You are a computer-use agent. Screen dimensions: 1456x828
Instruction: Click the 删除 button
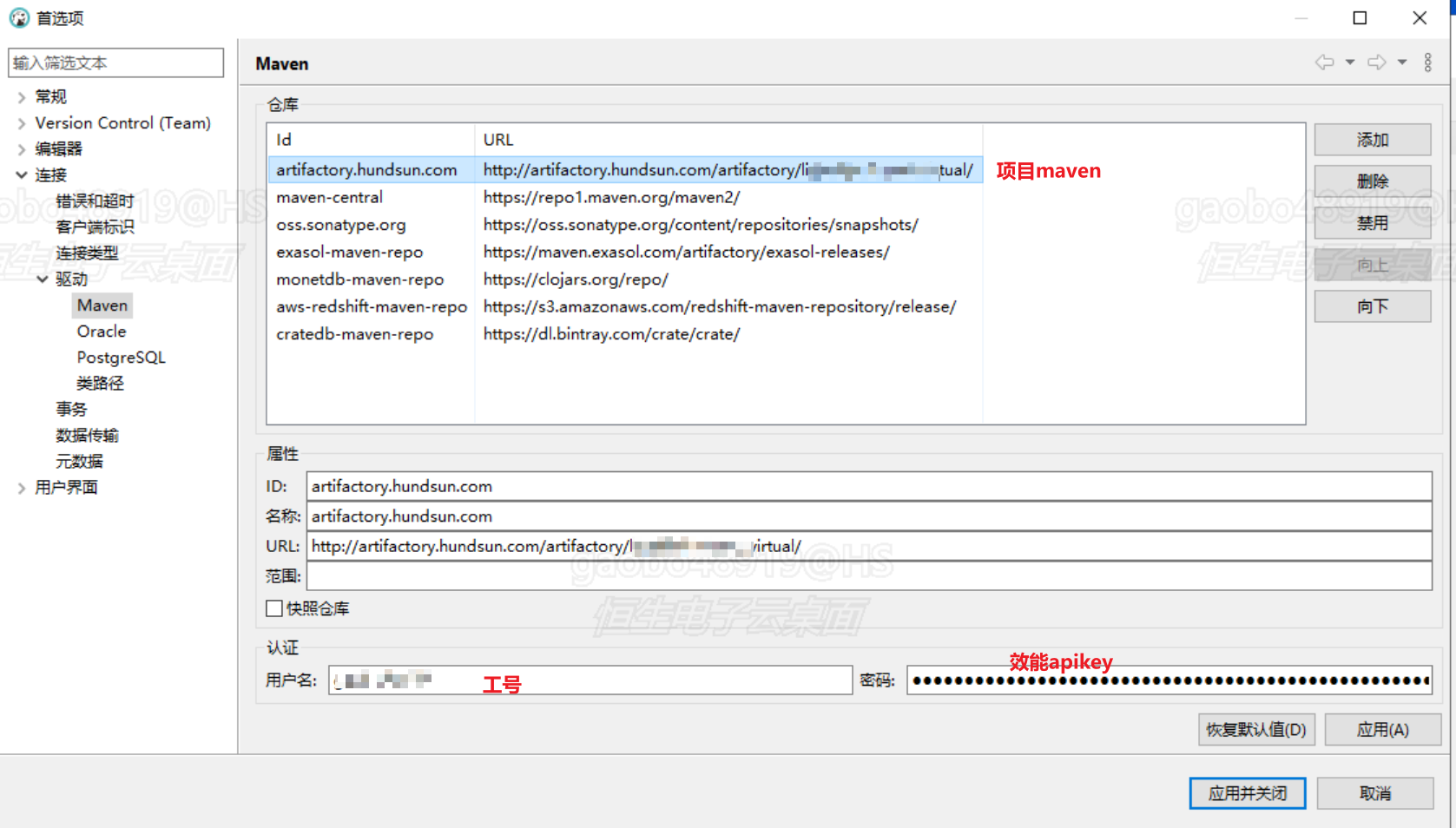point(1372,181)
